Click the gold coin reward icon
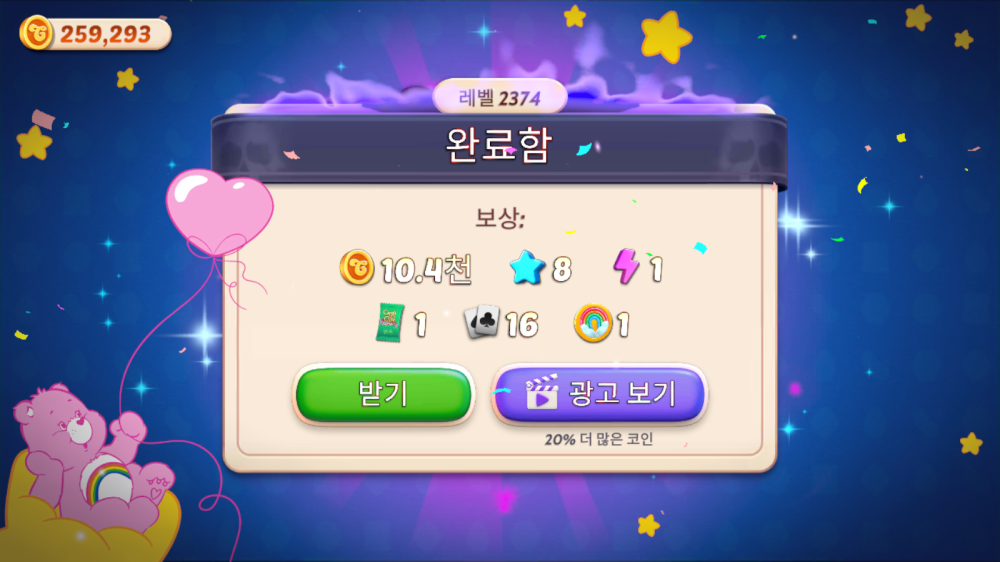The image size is (1000, 562). tap(357, 267)
